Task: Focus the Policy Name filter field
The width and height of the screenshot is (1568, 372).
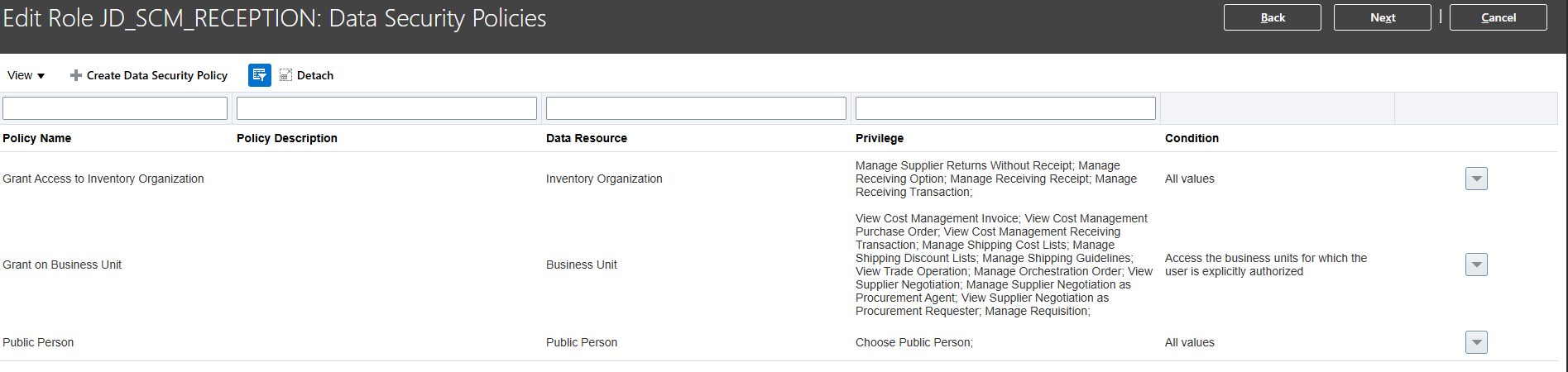Action: tap(115, 108)
